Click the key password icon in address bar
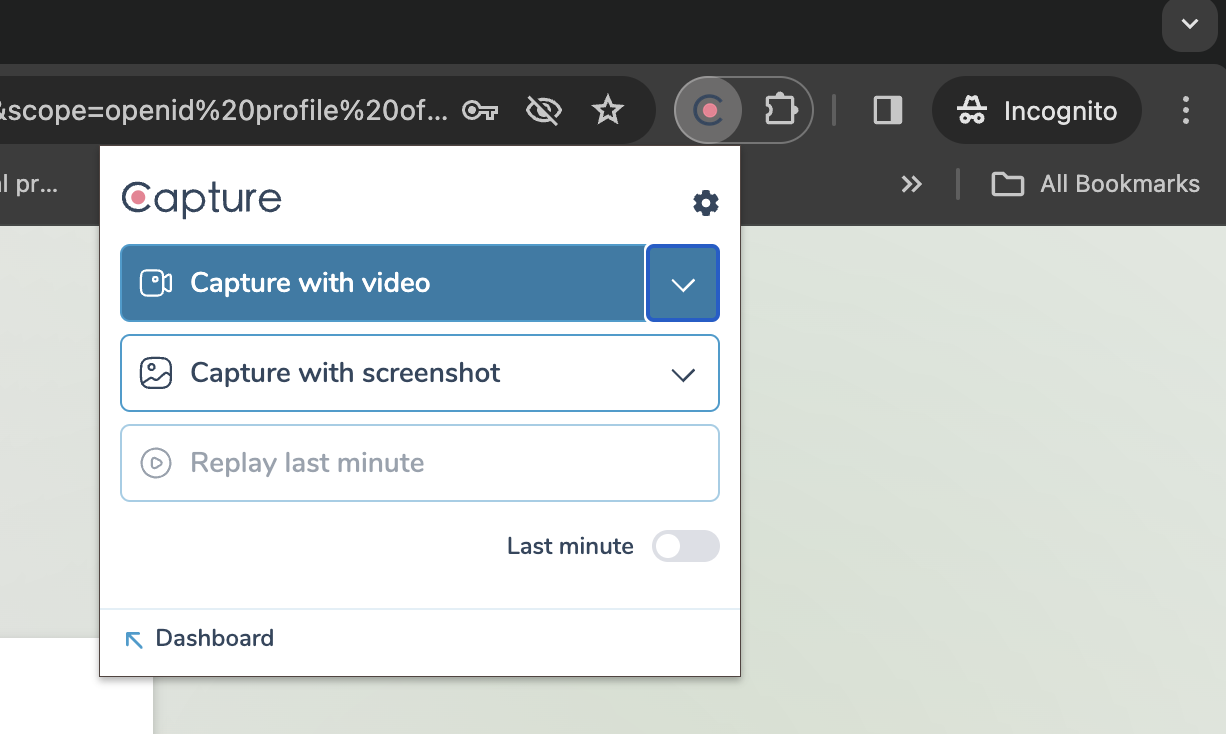 click(x=480, y=110)
